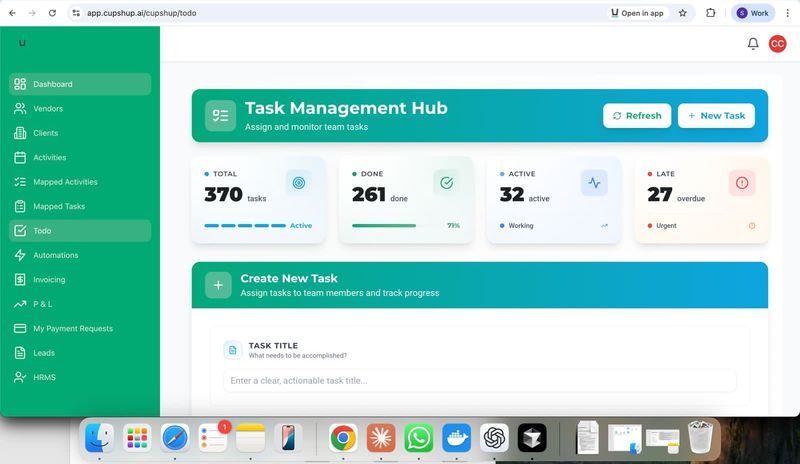Click the HRMS user icon
This screenshot has height=464, width=800.
point(20,377)
